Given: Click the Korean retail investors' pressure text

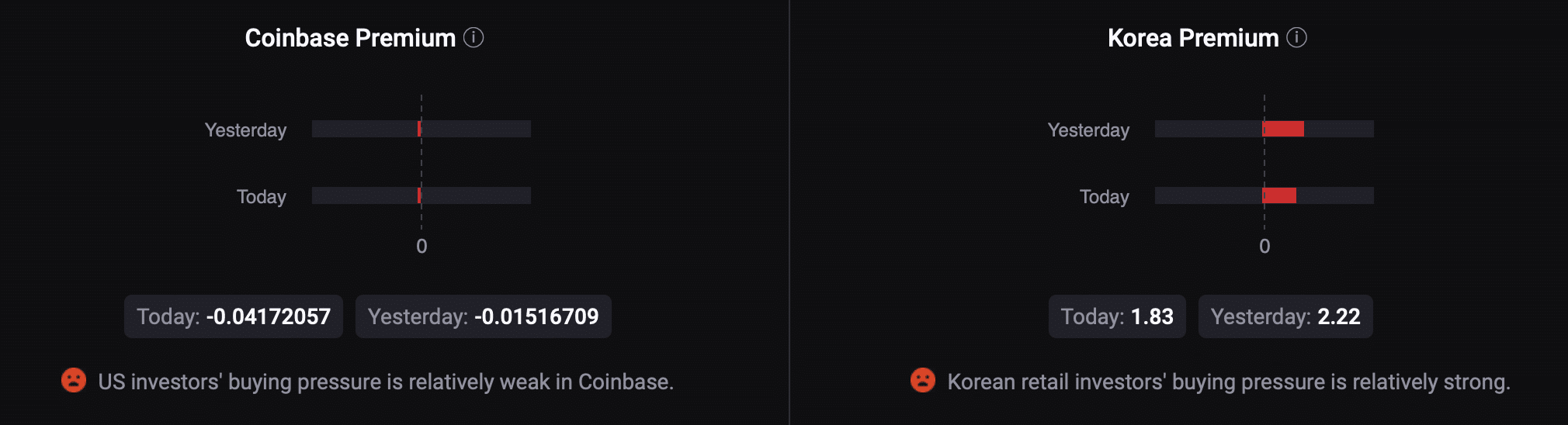Looking at the screenshot, I should pos(1229,382).
